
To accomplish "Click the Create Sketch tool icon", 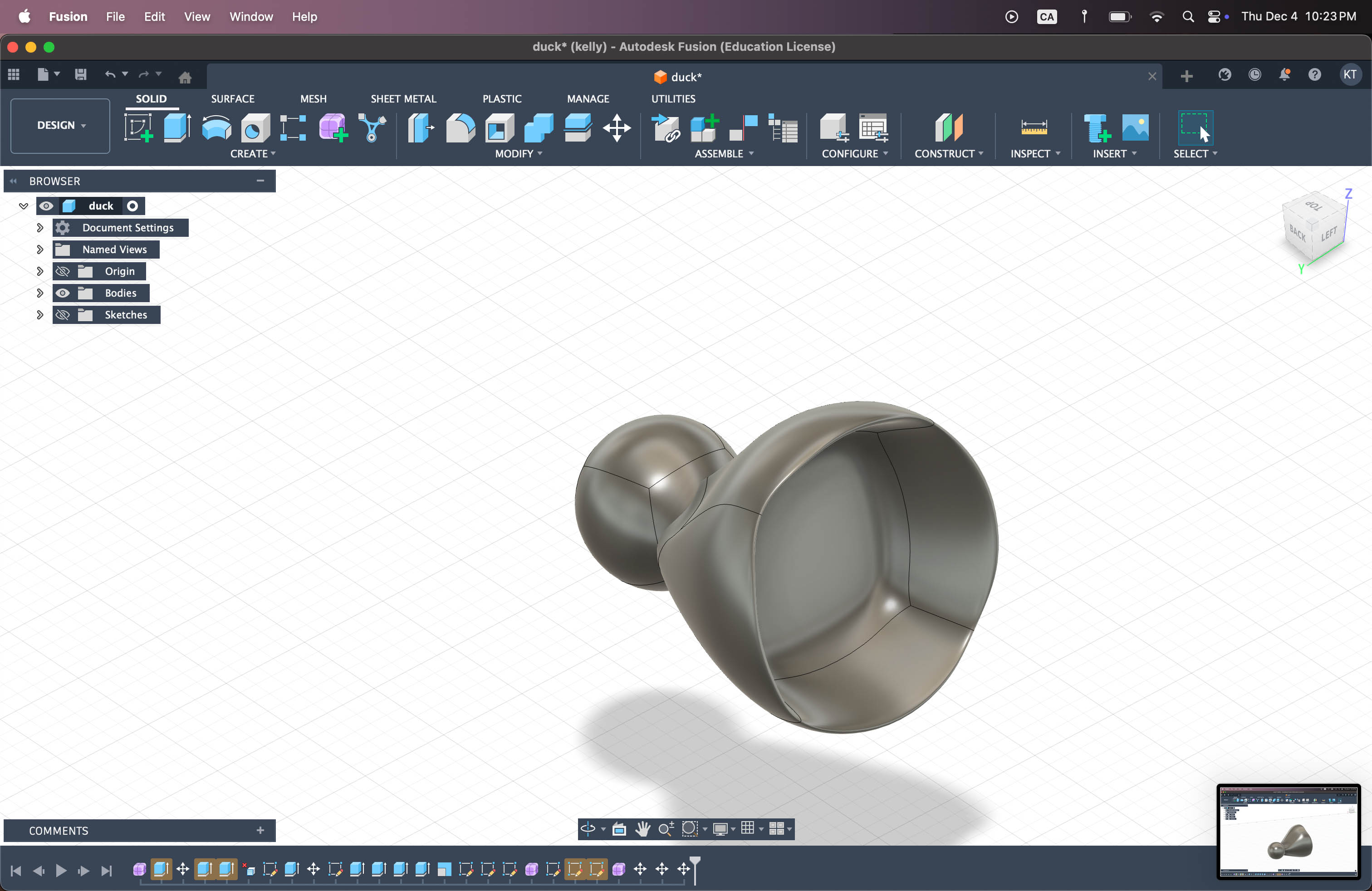I will 138,127.
